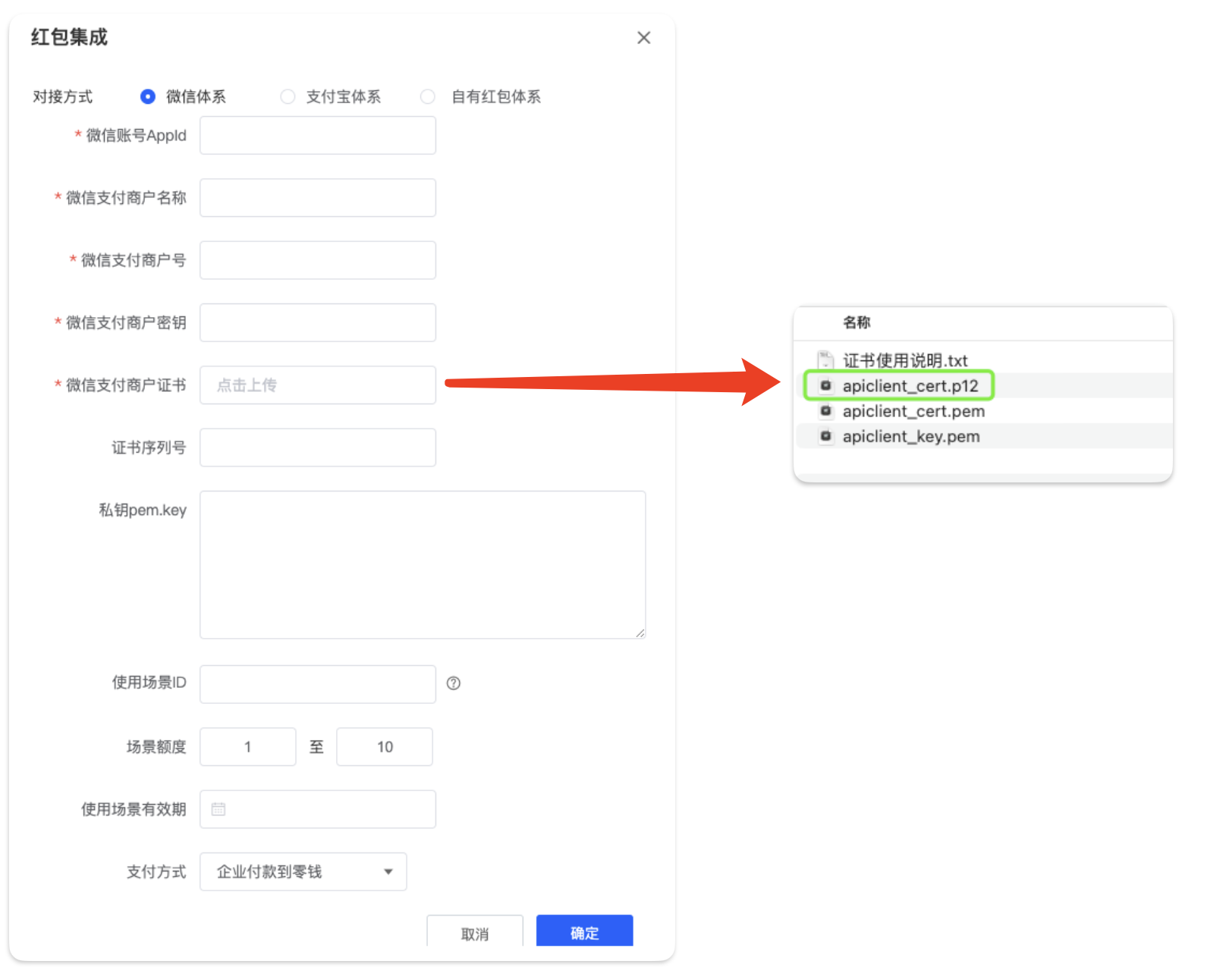Select the 支付宝体系 radio option

288,96
